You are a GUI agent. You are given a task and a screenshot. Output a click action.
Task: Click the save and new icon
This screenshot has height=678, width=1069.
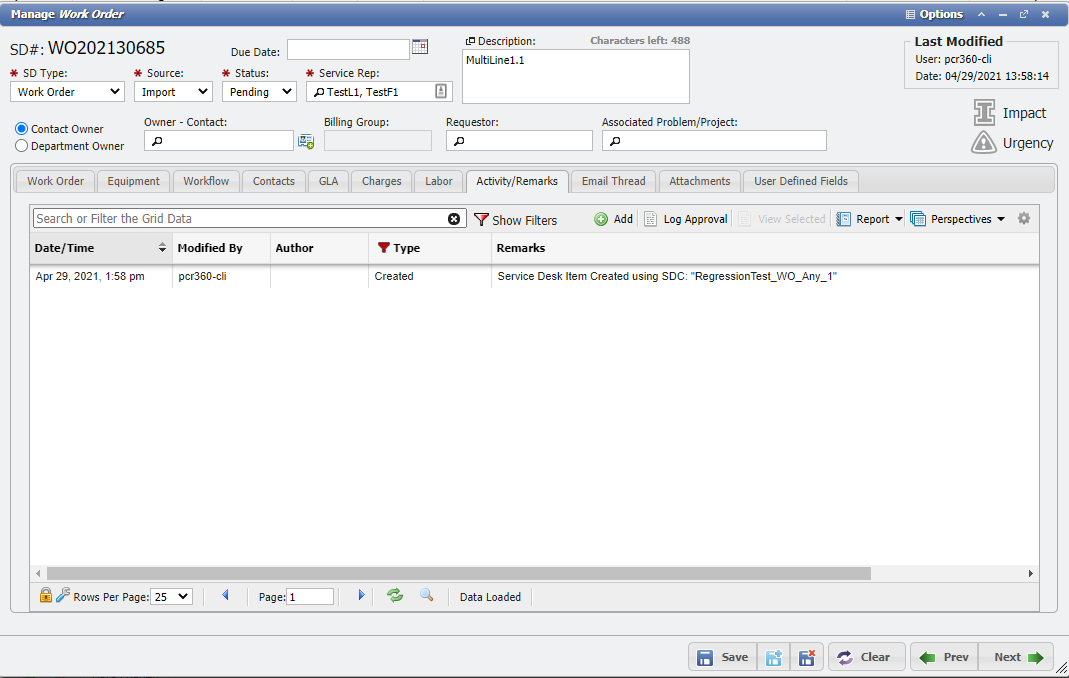773,657
